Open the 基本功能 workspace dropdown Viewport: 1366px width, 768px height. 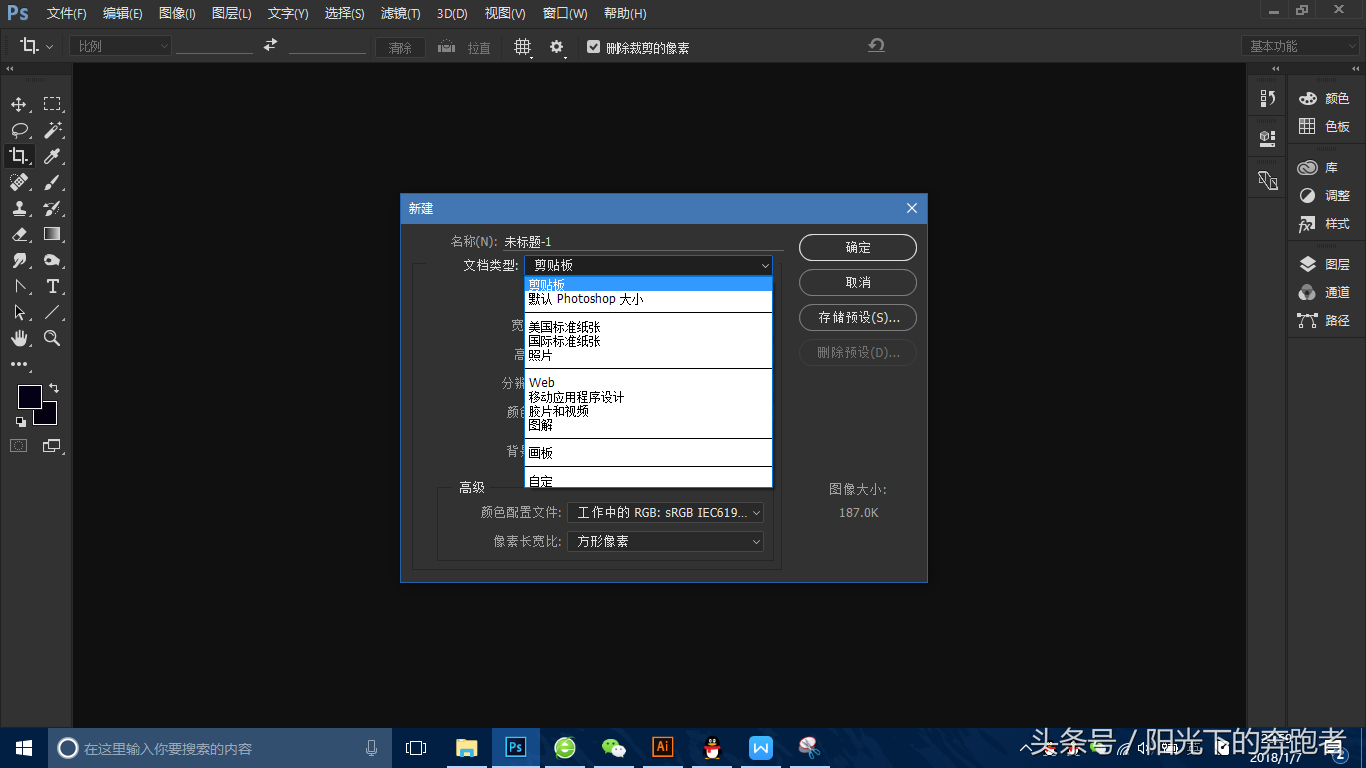tap(1301, 46)
